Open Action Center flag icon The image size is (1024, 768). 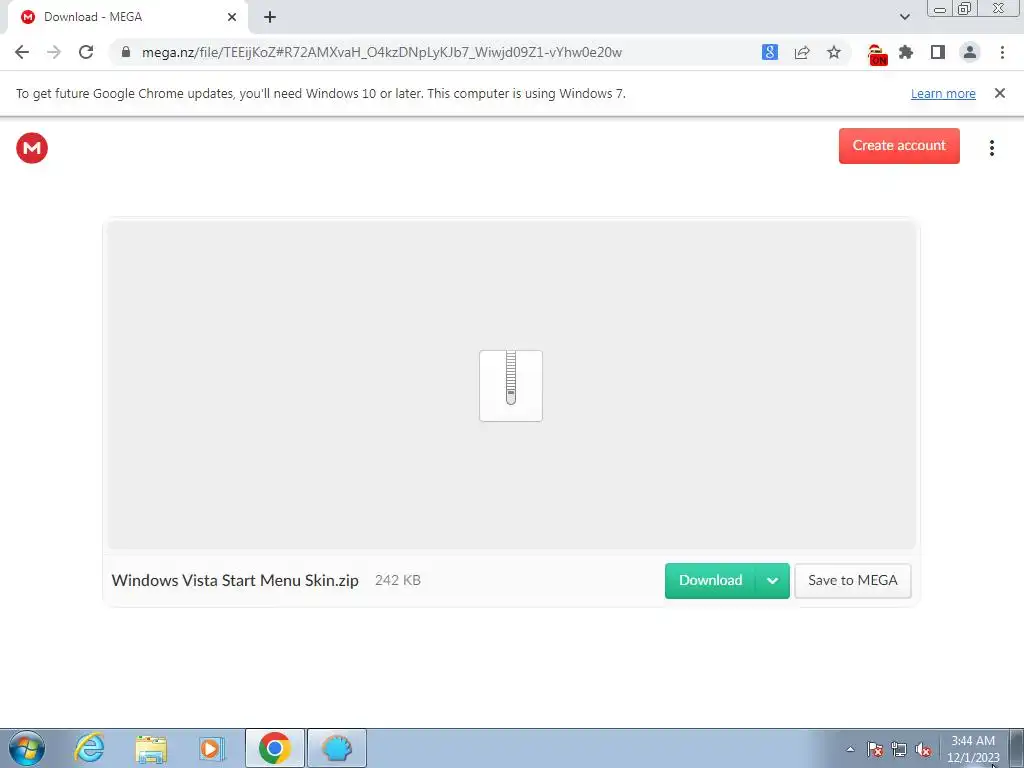click(875, 749)
